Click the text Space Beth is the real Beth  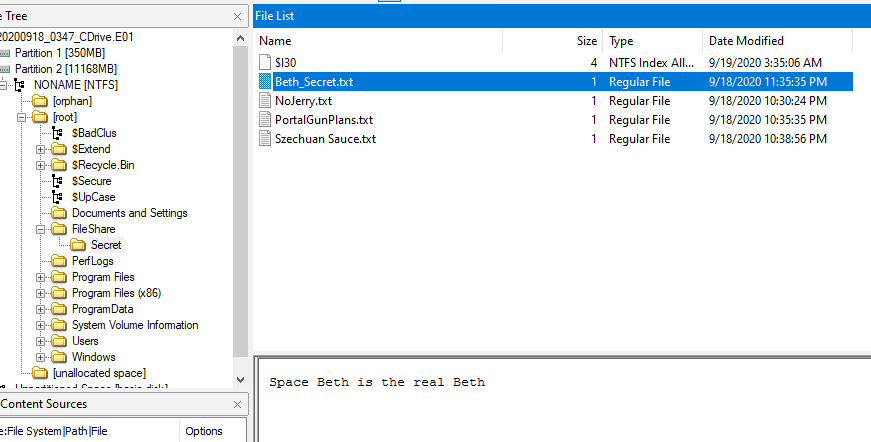tap(377, 383)
